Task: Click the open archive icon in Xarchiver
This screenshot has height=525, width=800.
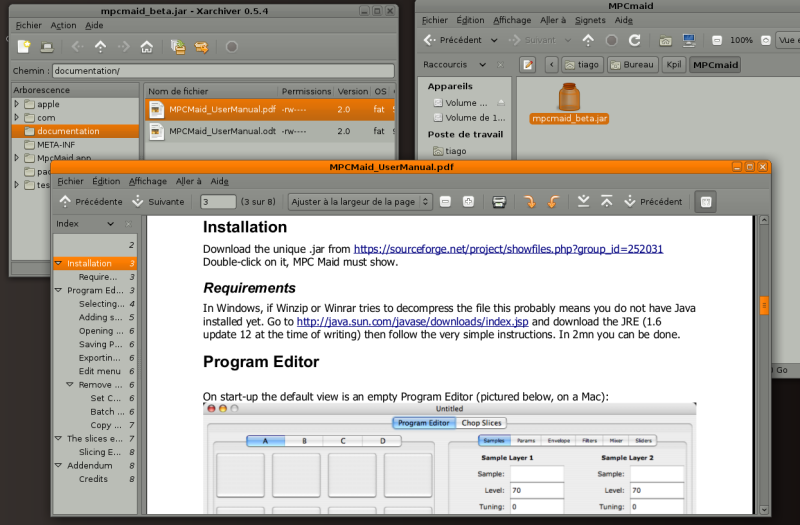Action: click(47, 47)
